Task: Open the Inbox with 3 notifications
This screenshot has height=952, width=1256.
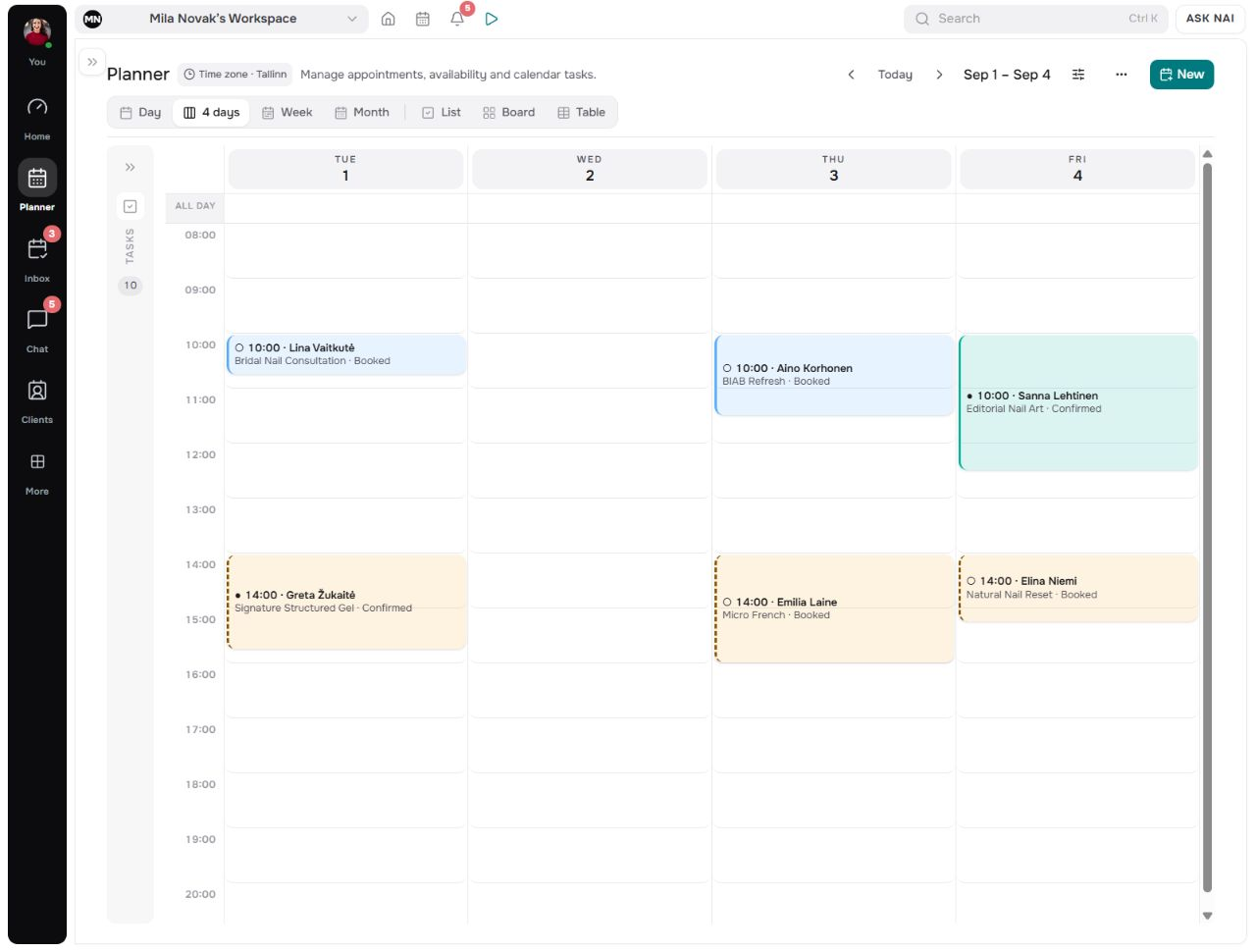Action: (x=37, y=258)
